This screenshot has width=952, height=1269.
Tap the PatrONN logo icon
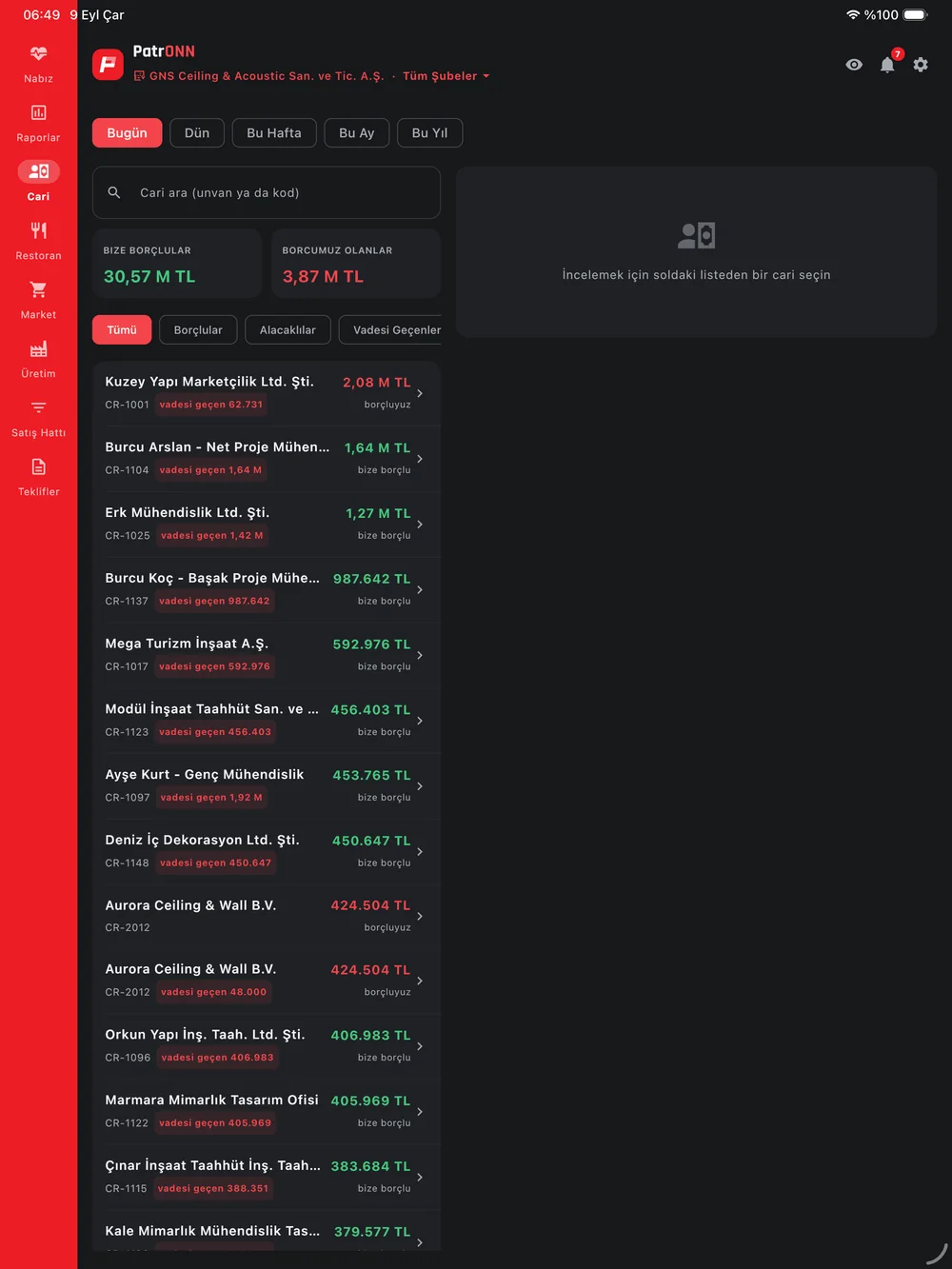(x=108, y=64)
